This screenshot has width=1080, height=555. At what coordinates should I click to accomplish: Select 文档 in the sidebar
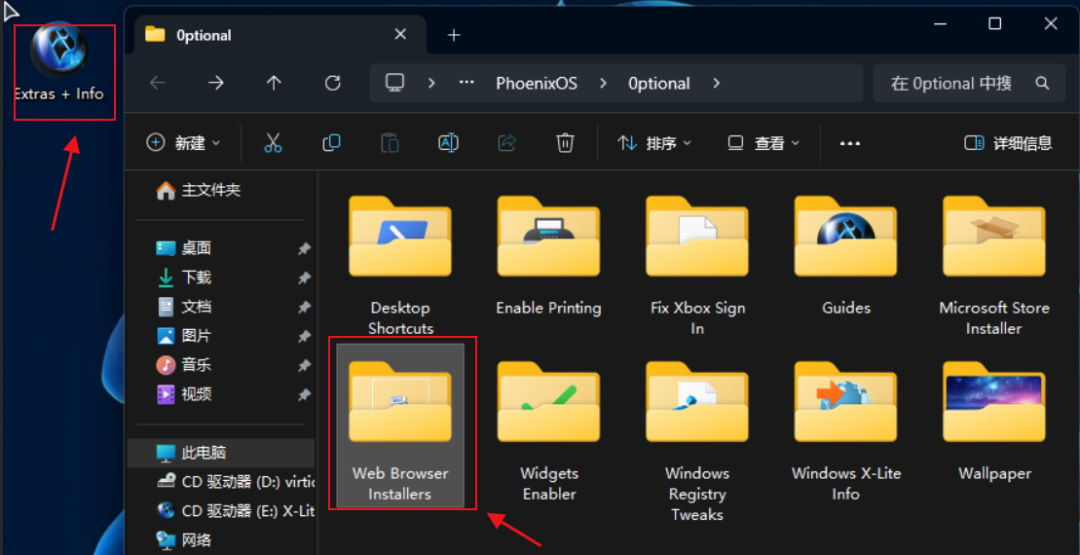[x=220, y=306]
